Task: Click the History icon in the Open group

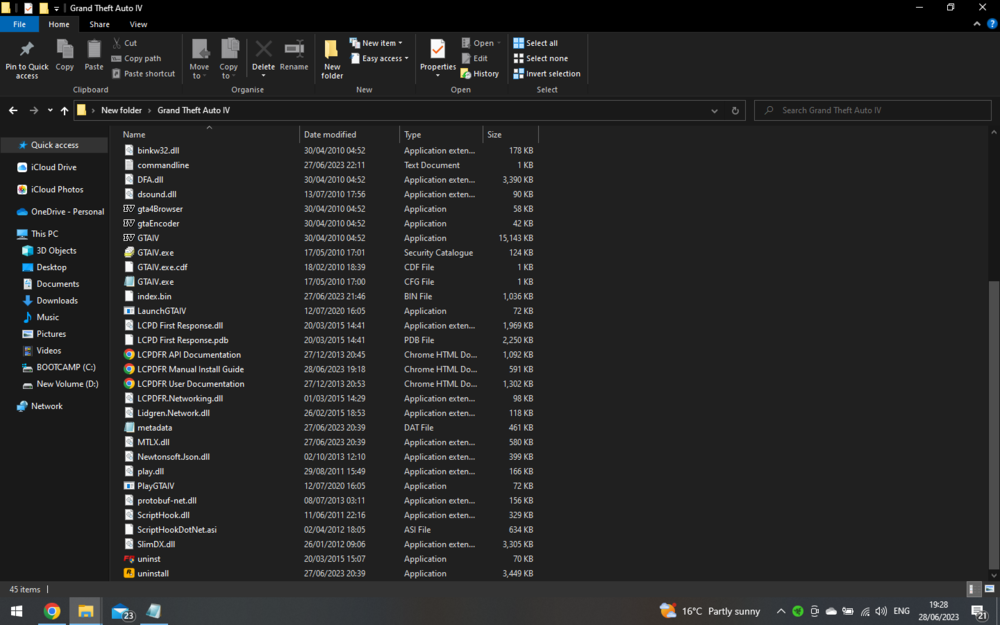Action: [x=481, y=73]
